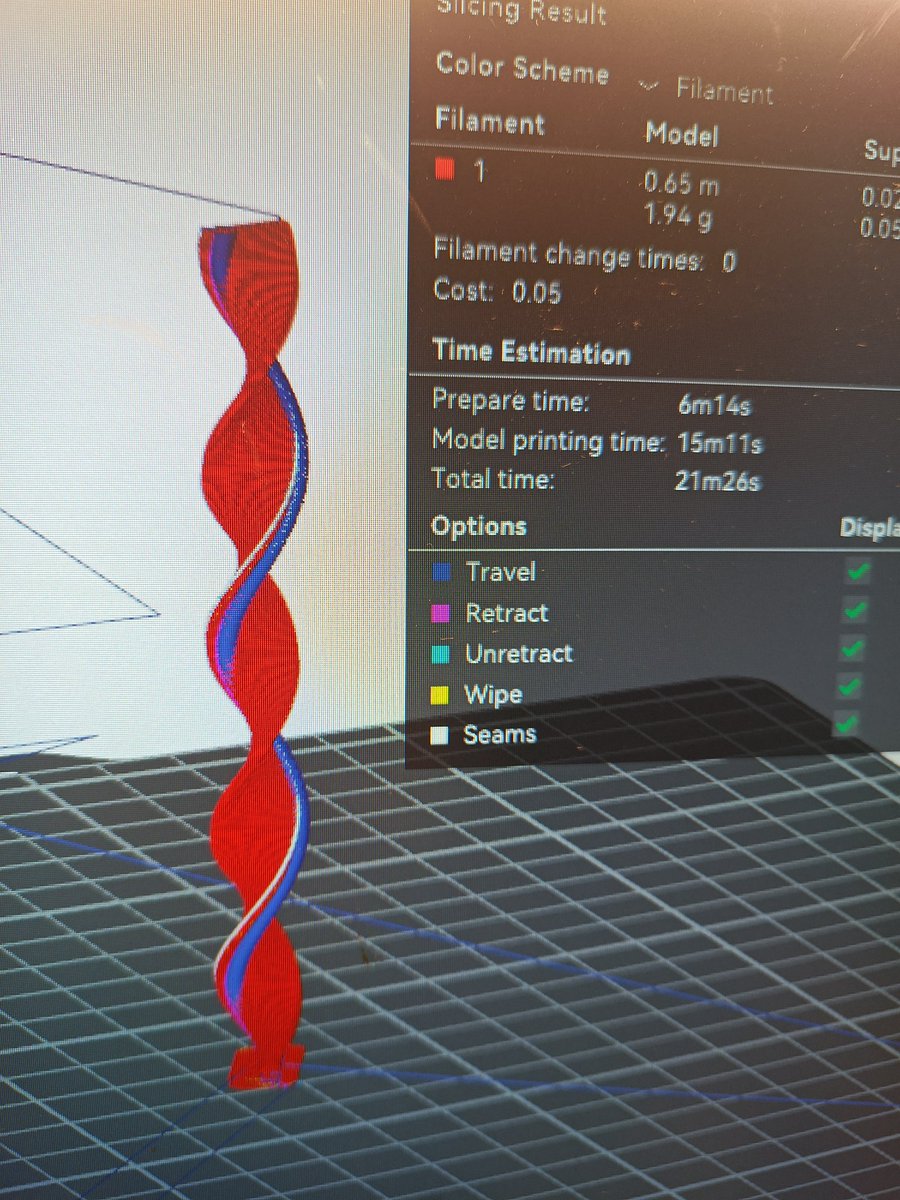Click the Color Scheme label

tap(522, 68)
